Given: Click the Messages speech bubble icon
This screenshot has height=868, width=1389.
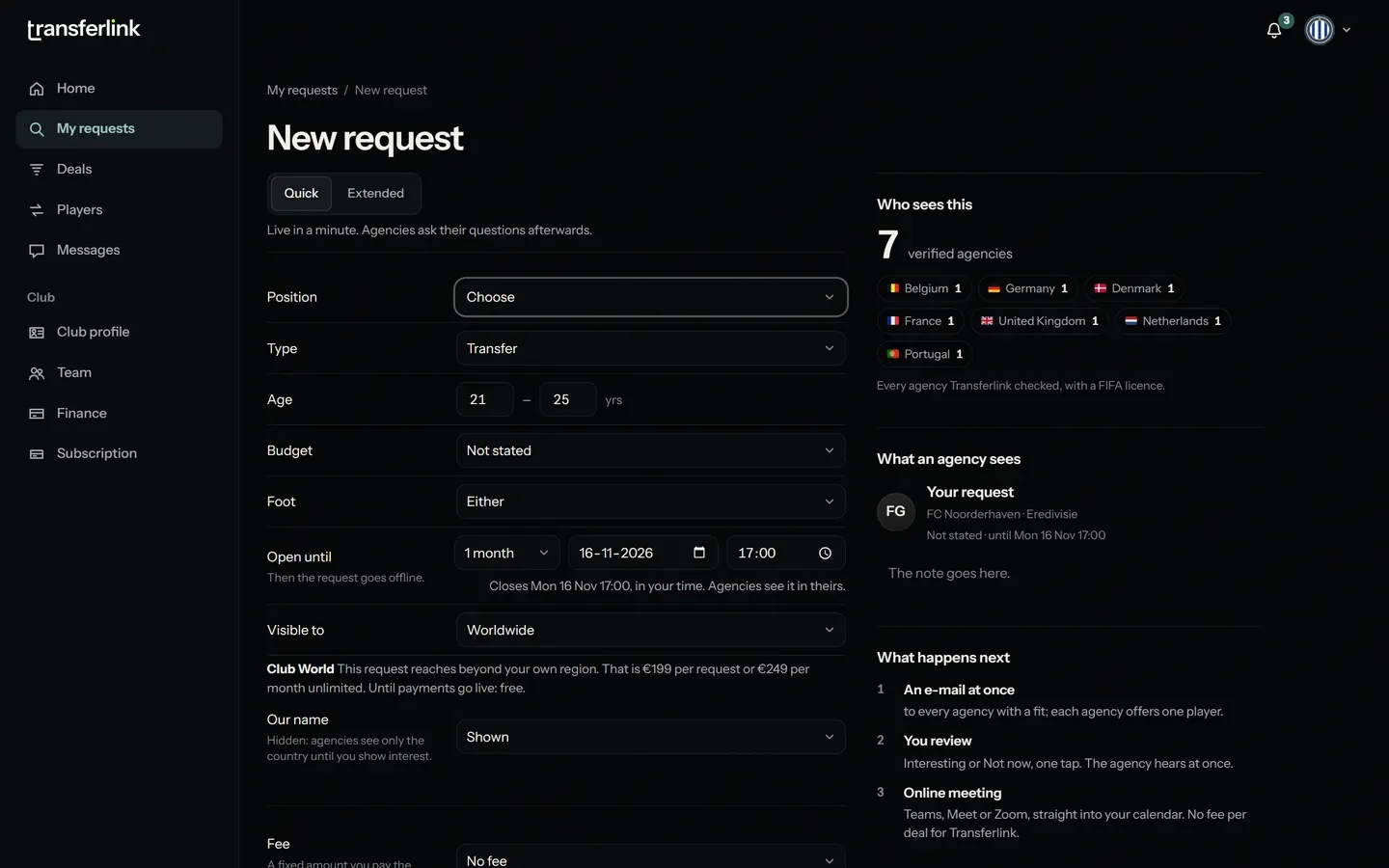Looking at the screenshot, I should coord(37,251).
